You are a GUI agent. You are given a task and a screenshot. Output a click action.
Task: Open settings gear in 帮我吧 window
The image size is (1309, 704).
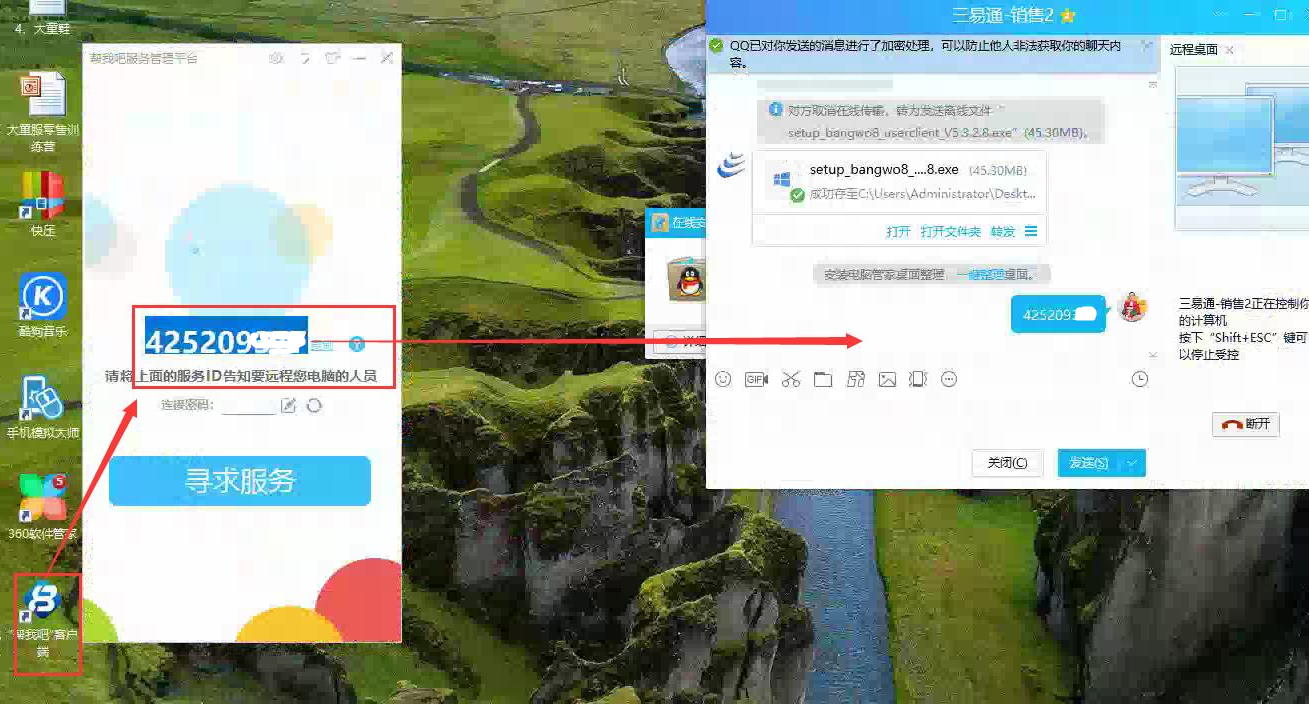(276, 58)
